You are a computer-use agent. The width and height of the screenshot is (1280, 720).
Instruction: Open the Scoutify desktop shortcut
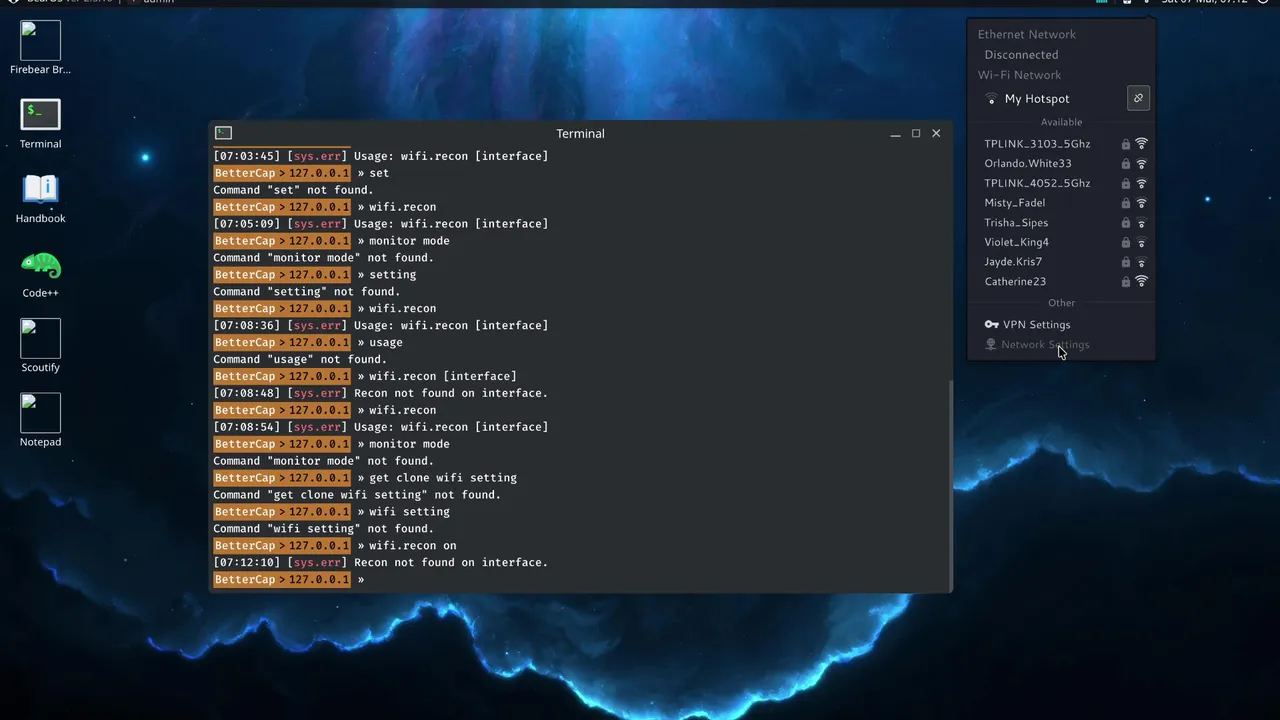click(40, 347)
